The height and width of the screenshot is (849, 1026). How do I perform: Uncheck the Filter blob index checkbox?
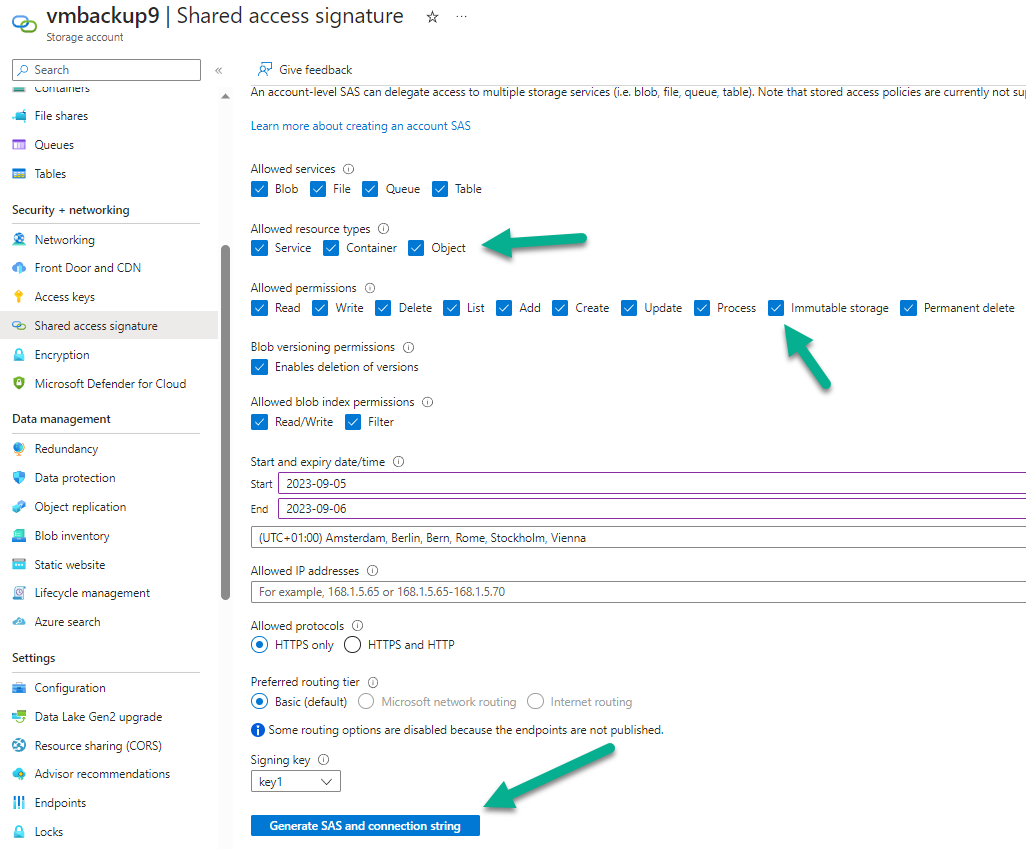coord(353,422)
